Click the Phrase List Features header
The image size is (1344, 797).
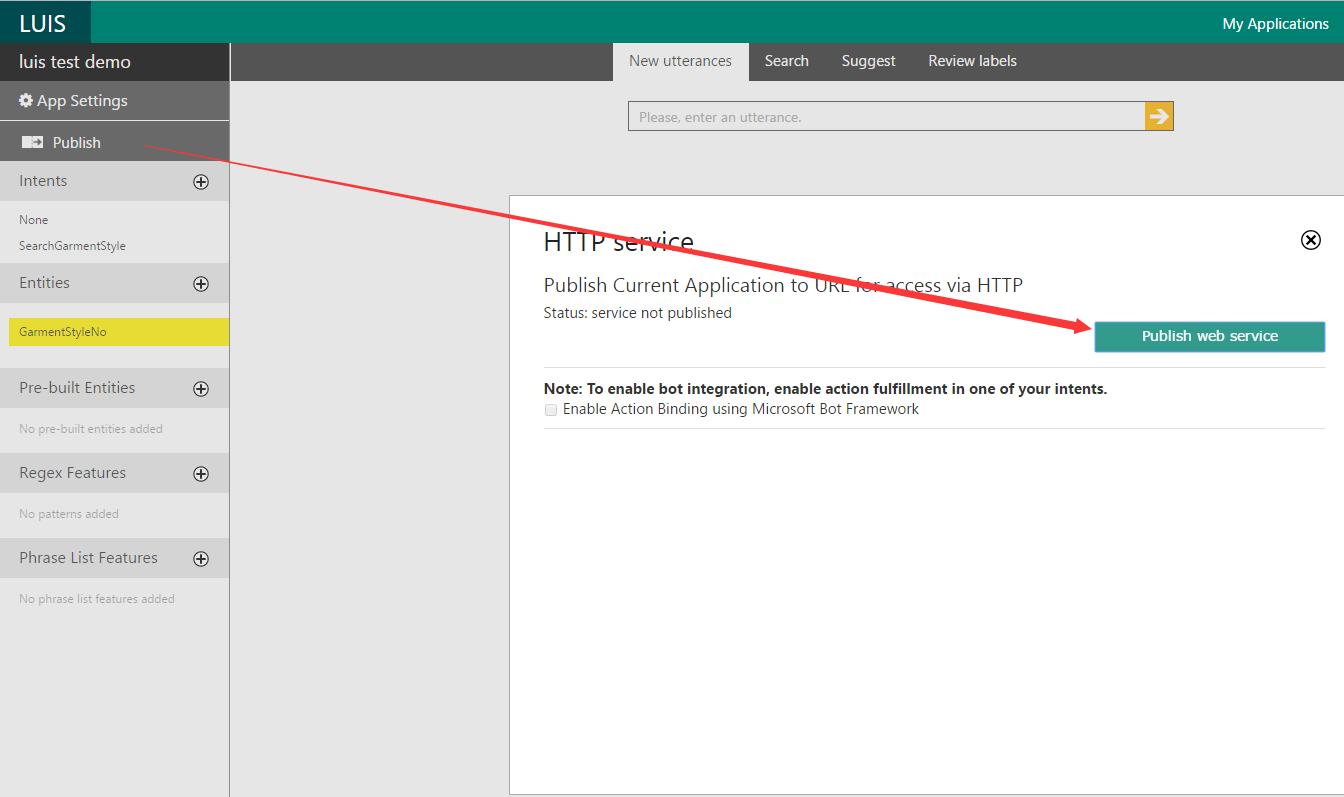click(x=114, y=558)
